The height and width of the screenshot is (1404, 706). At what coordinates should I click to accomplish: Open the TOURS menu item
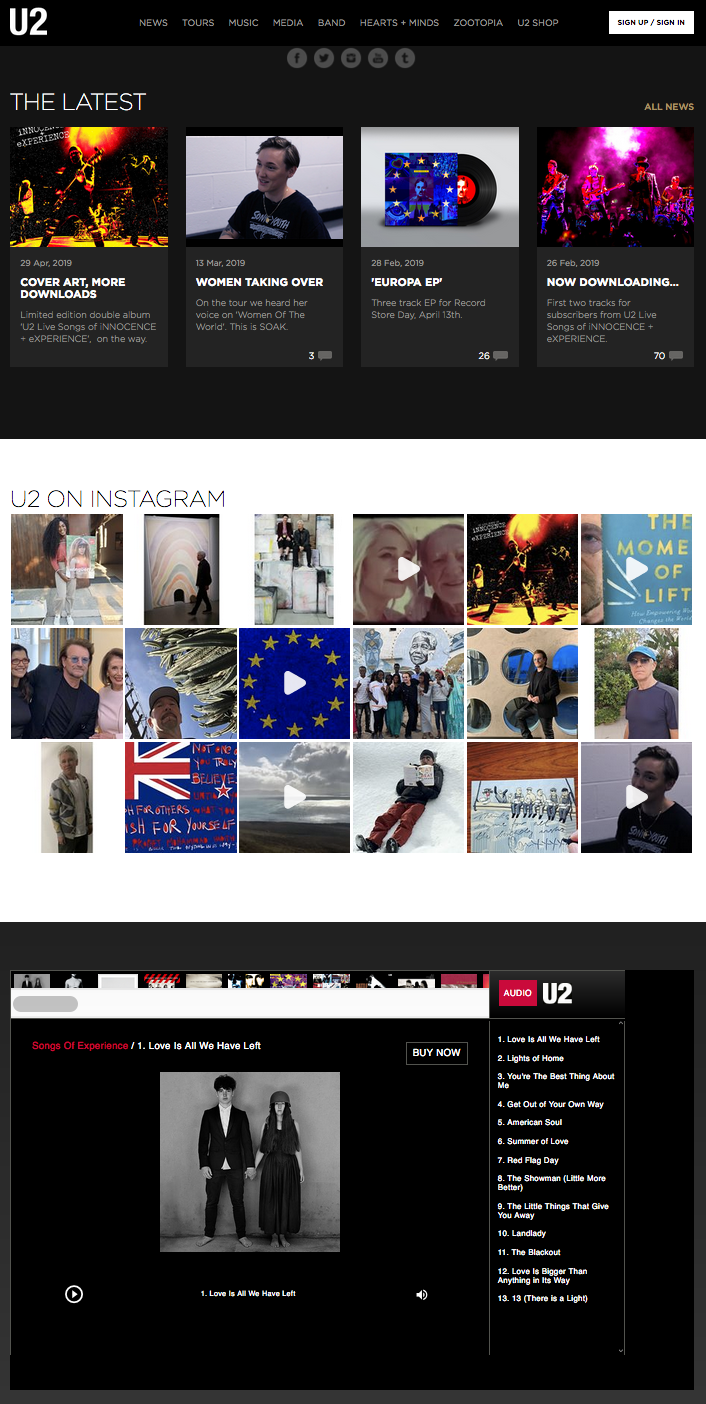(x=198, y=22)
